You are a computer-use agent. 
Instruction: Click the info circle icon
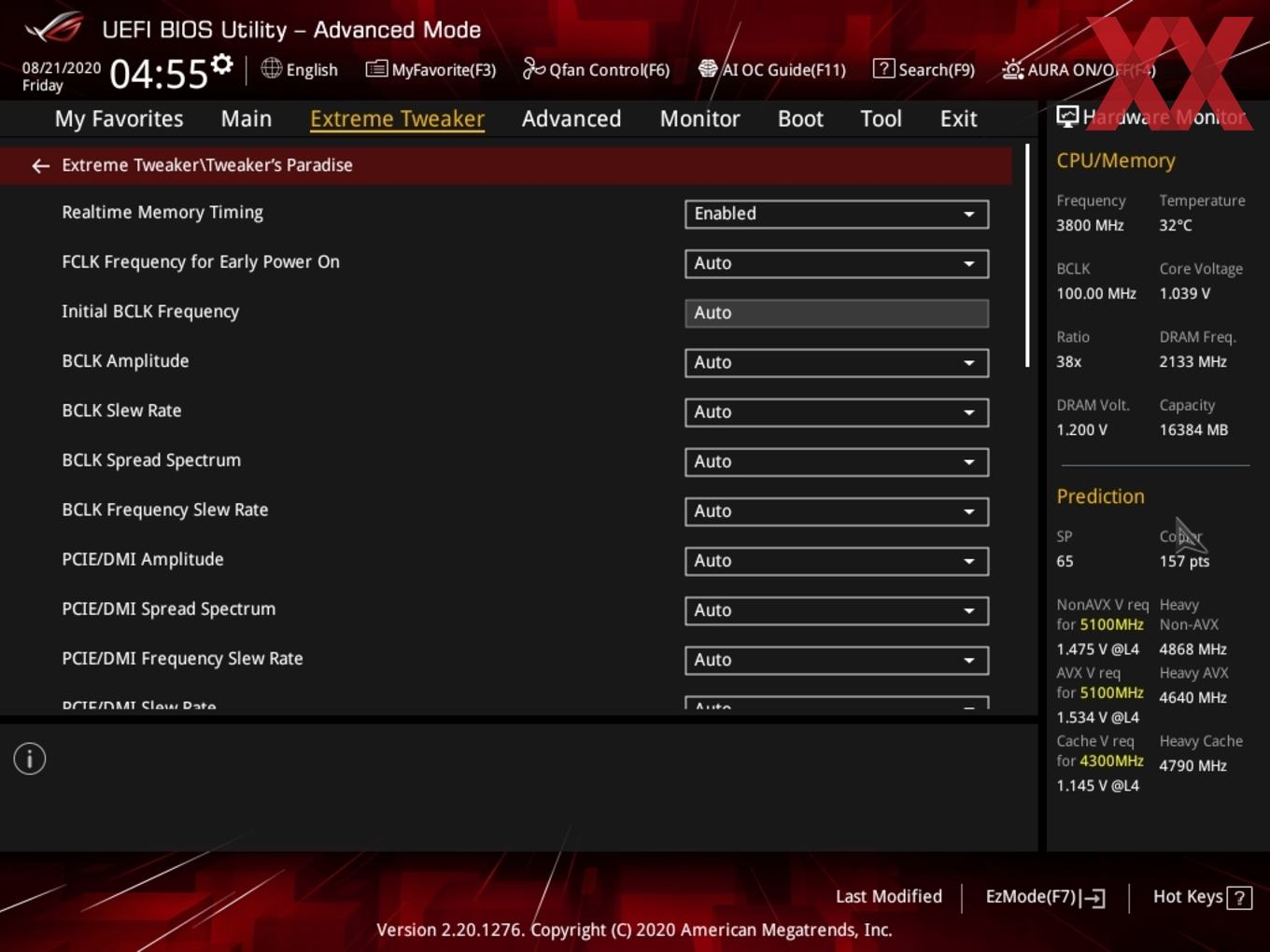(x=30, y=759)
